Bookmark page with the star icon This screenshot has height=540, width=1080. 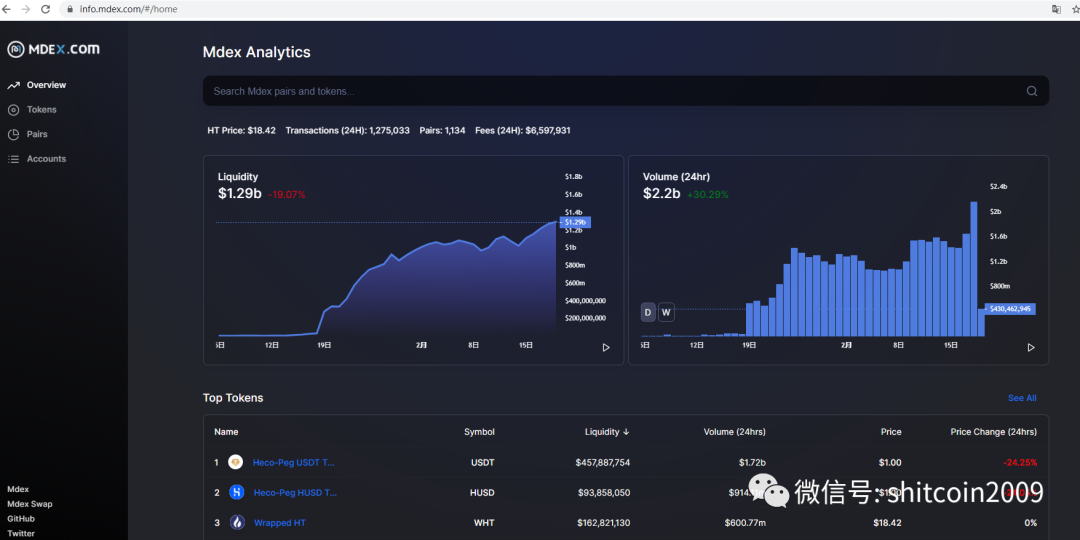(x=1074, y=9)
